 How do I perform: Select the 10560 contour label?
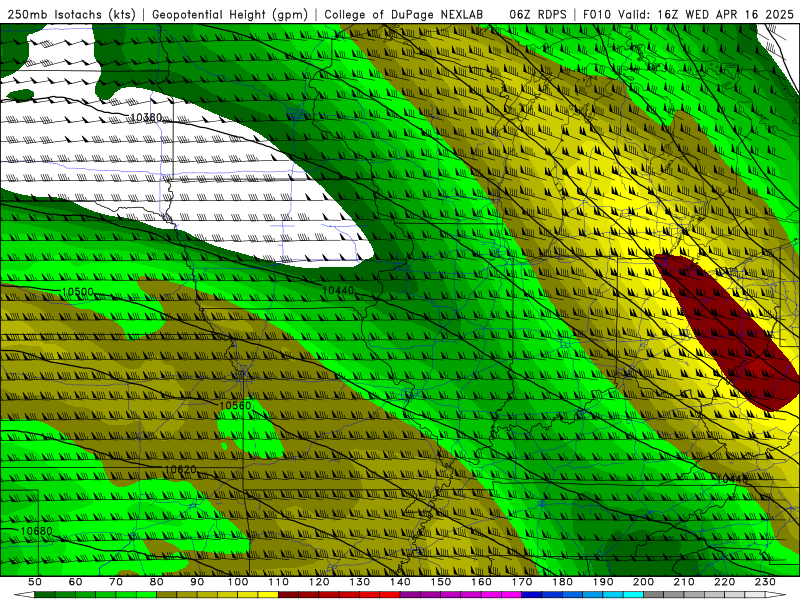235,405
